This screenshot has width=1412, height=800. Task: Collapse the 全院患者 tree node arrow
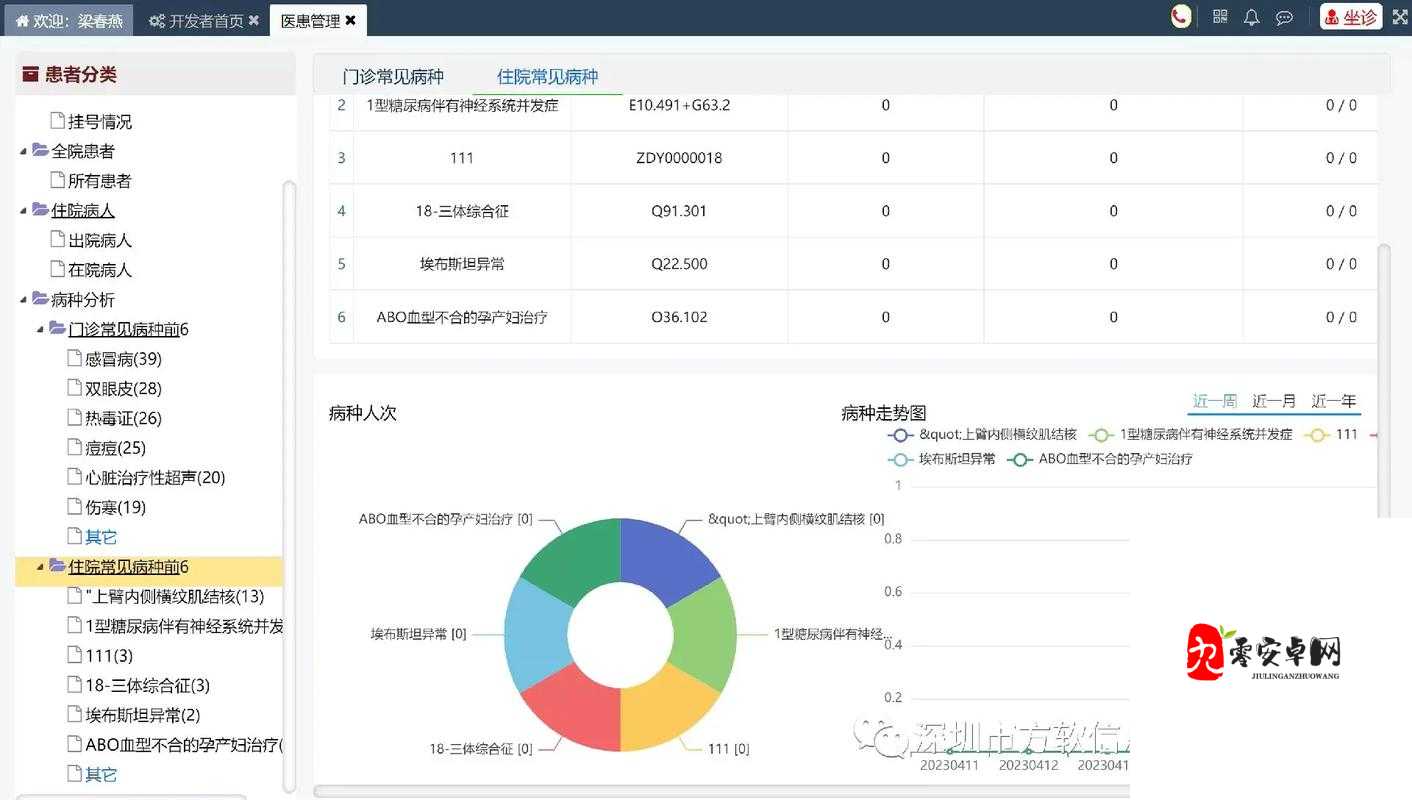[x=24, y=151]
